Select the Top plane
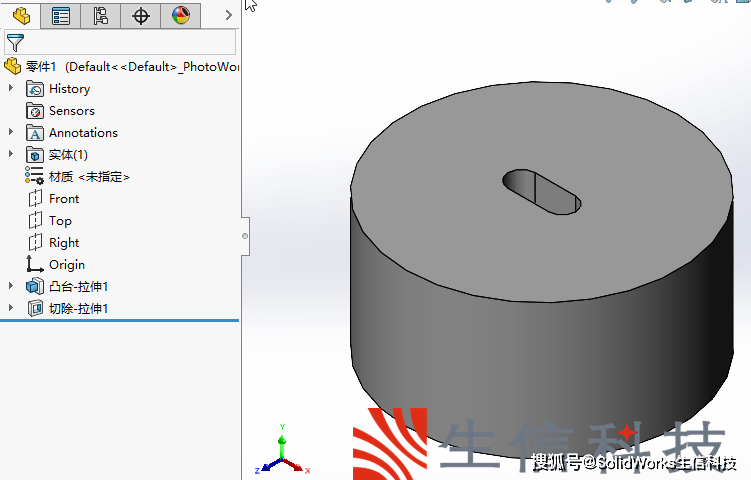This screenshot has width=751, height=480. (x=60, y=221)
